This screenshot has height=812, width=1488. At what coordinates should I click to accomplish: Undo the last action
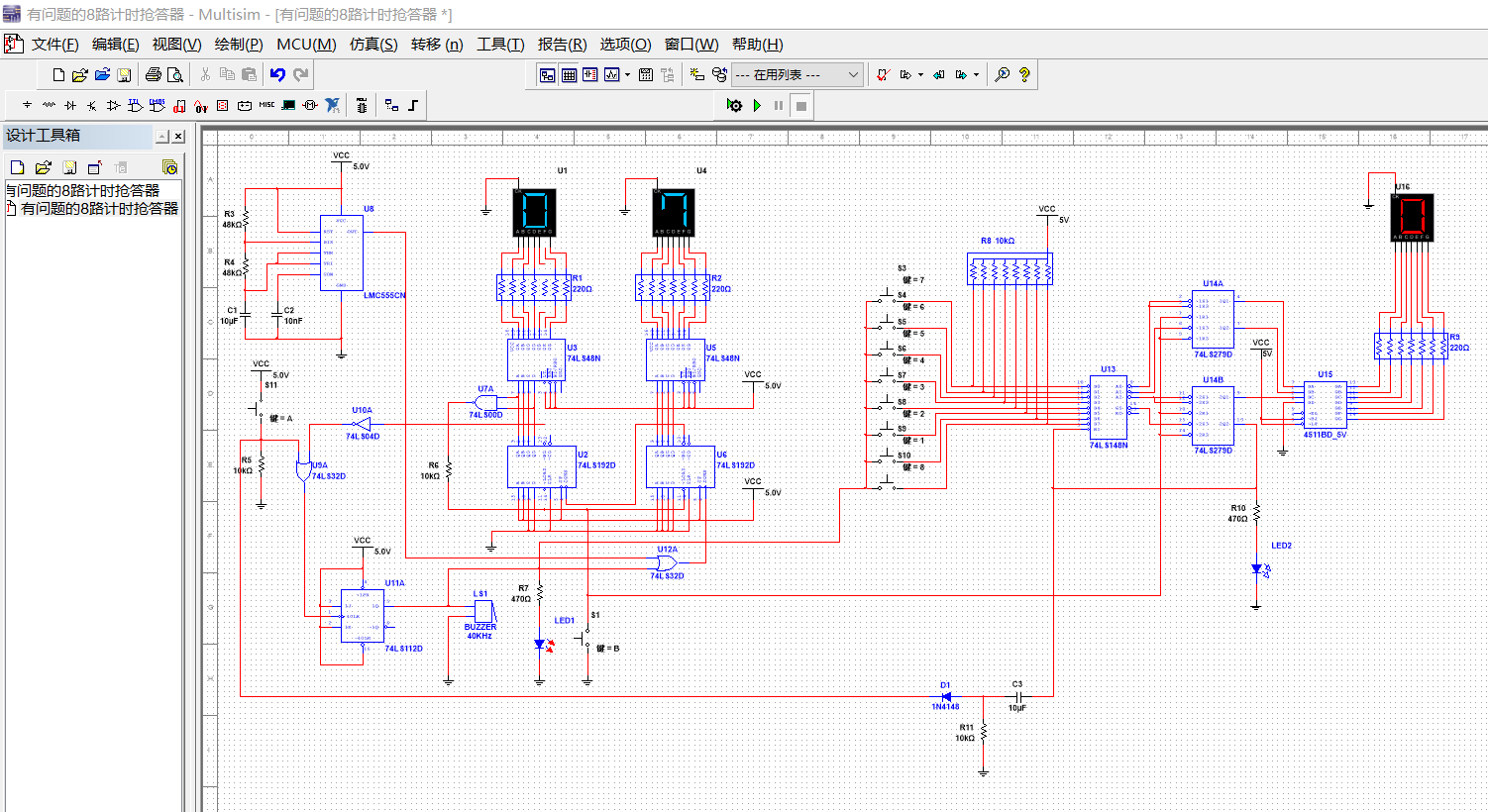tap(277, 74)
